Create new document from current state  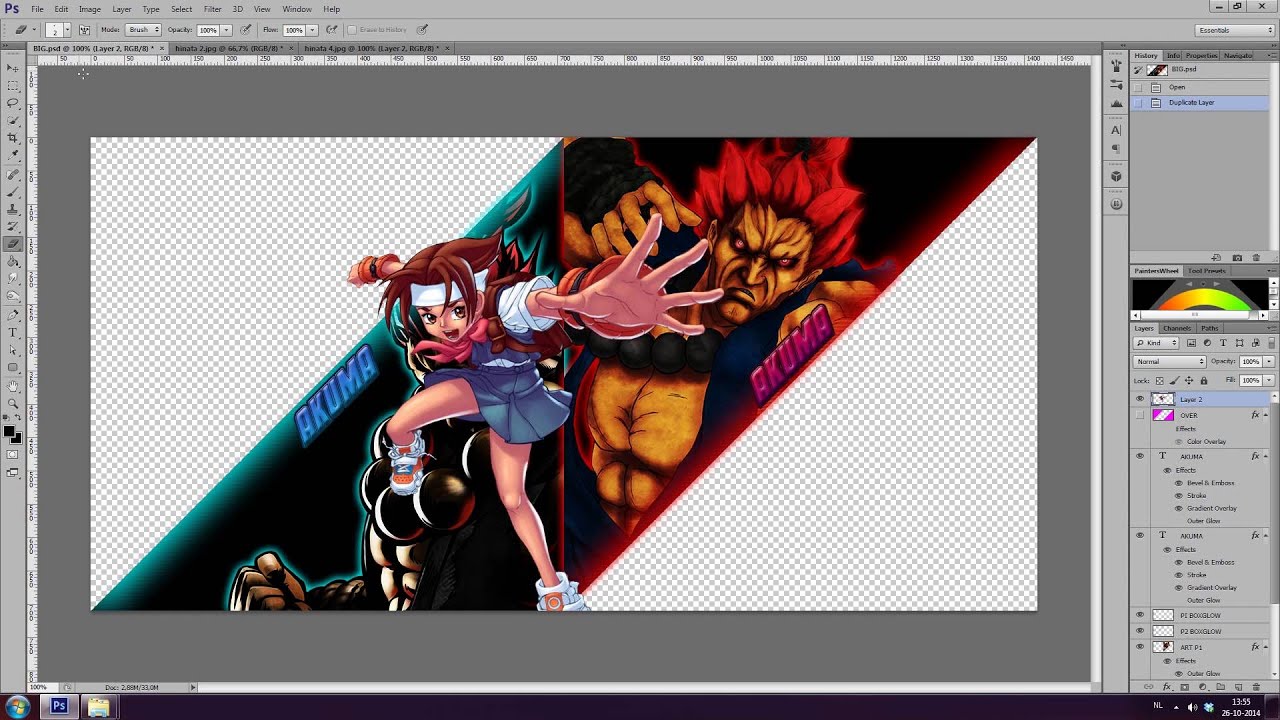click(1218, 258)
